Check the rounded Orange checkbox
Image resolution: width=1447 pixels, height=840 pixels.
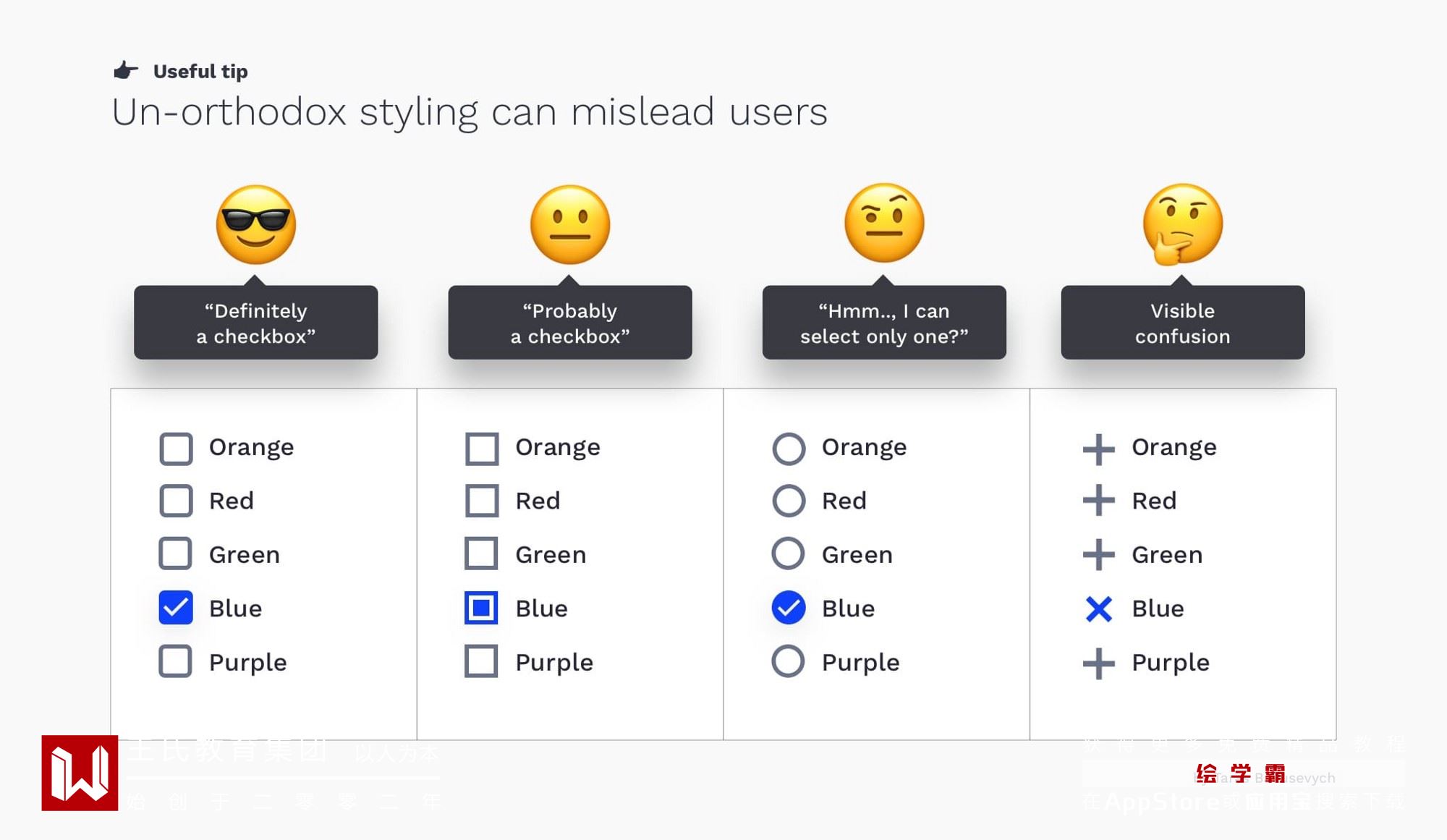pyautogui.click(x=176, y=449)
